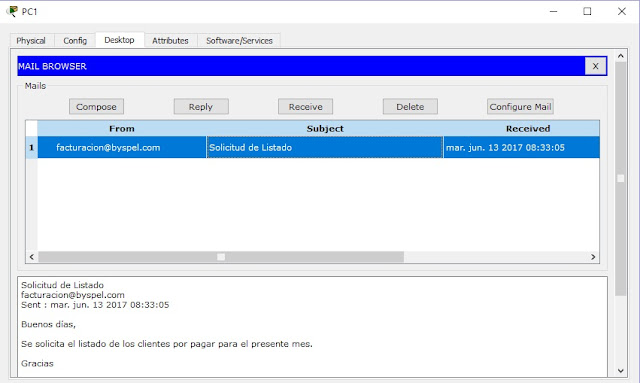Select the Desktop tab
The height and width of the screenshot is (383, 640).
pyautogui.click(x=119, y=40)
